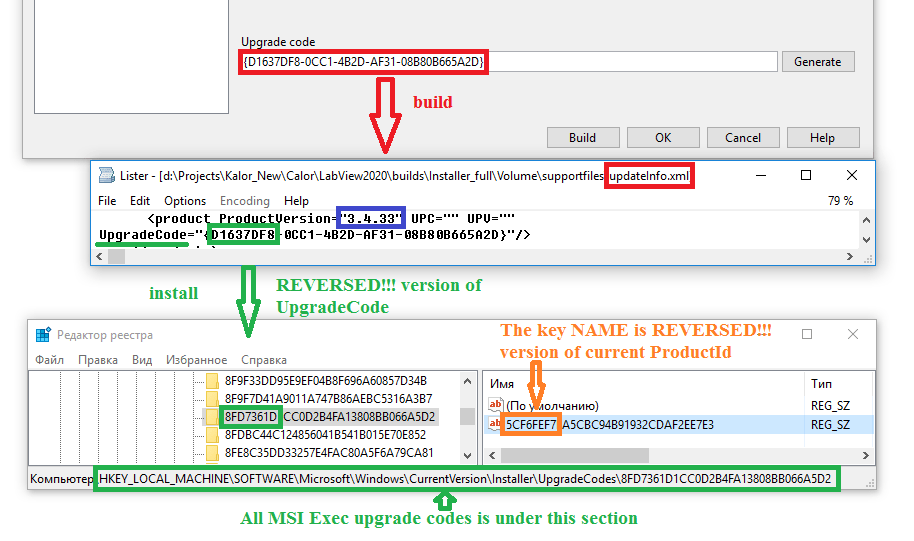Image resolution: width=914 pixels, height=541 pixels.
Task: Open the Вид menu in registry editor
Action: pyautogui.click(x=142, y=360)
